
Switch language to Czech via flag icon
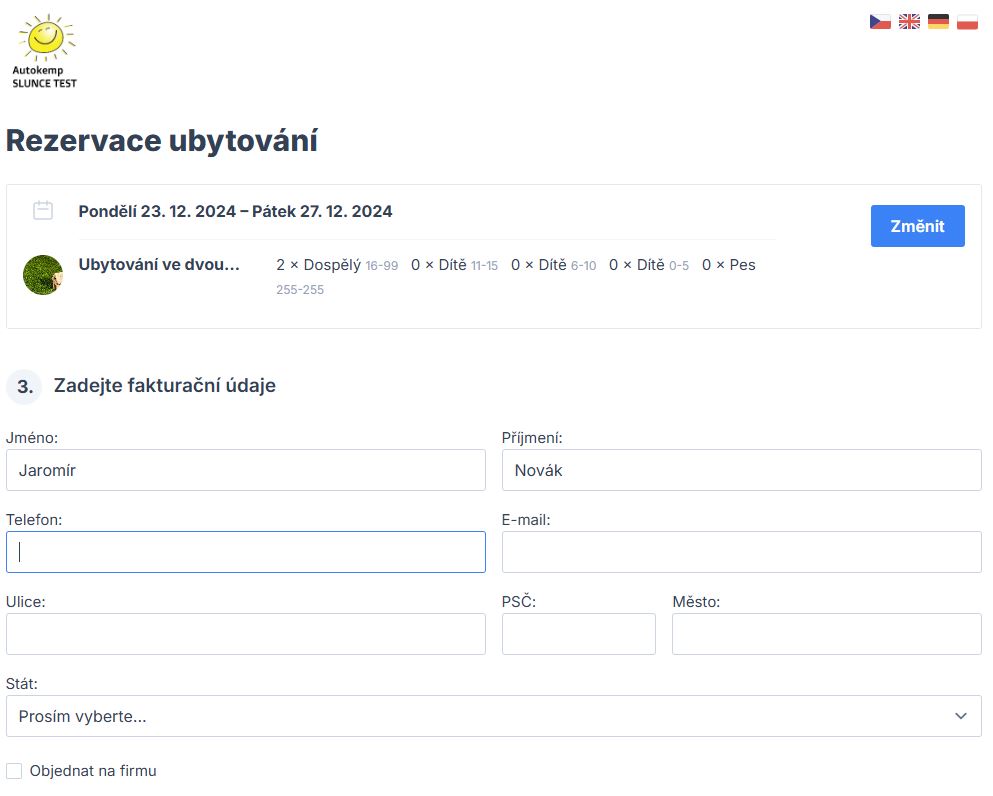[x=880, y=22]
